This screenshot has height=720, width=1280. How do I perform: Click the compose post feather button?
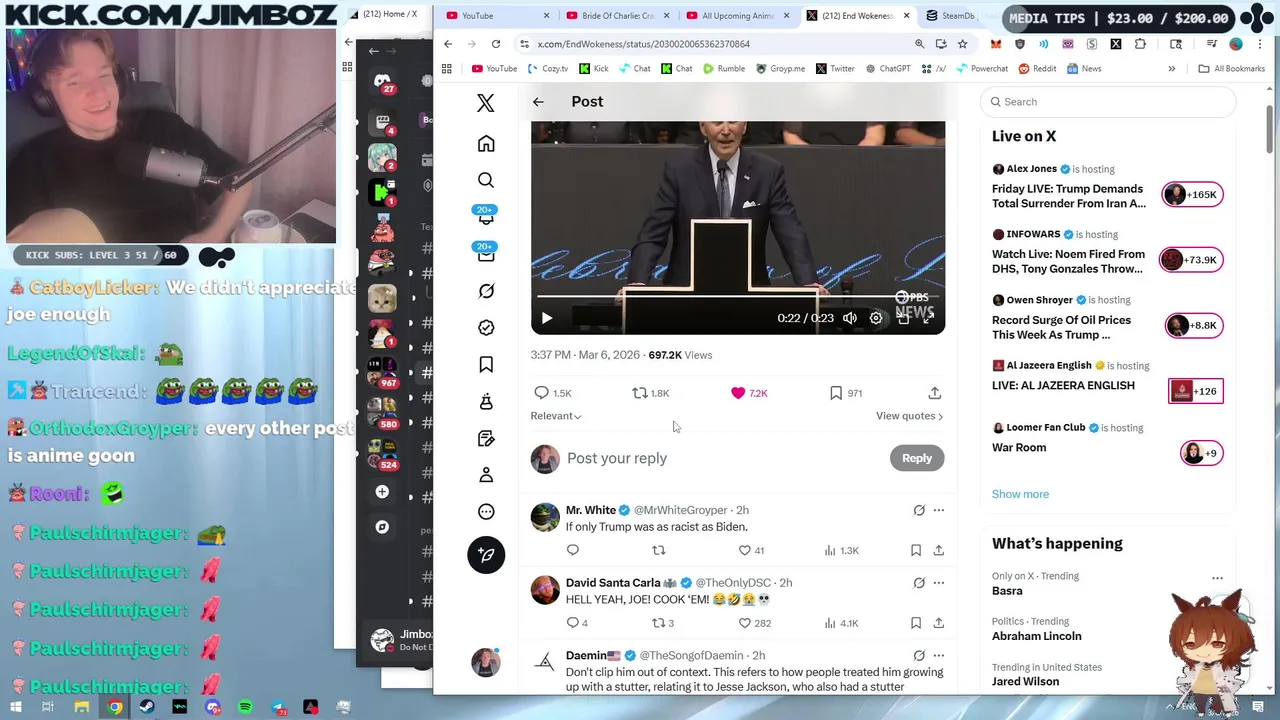tap(486, 554)
